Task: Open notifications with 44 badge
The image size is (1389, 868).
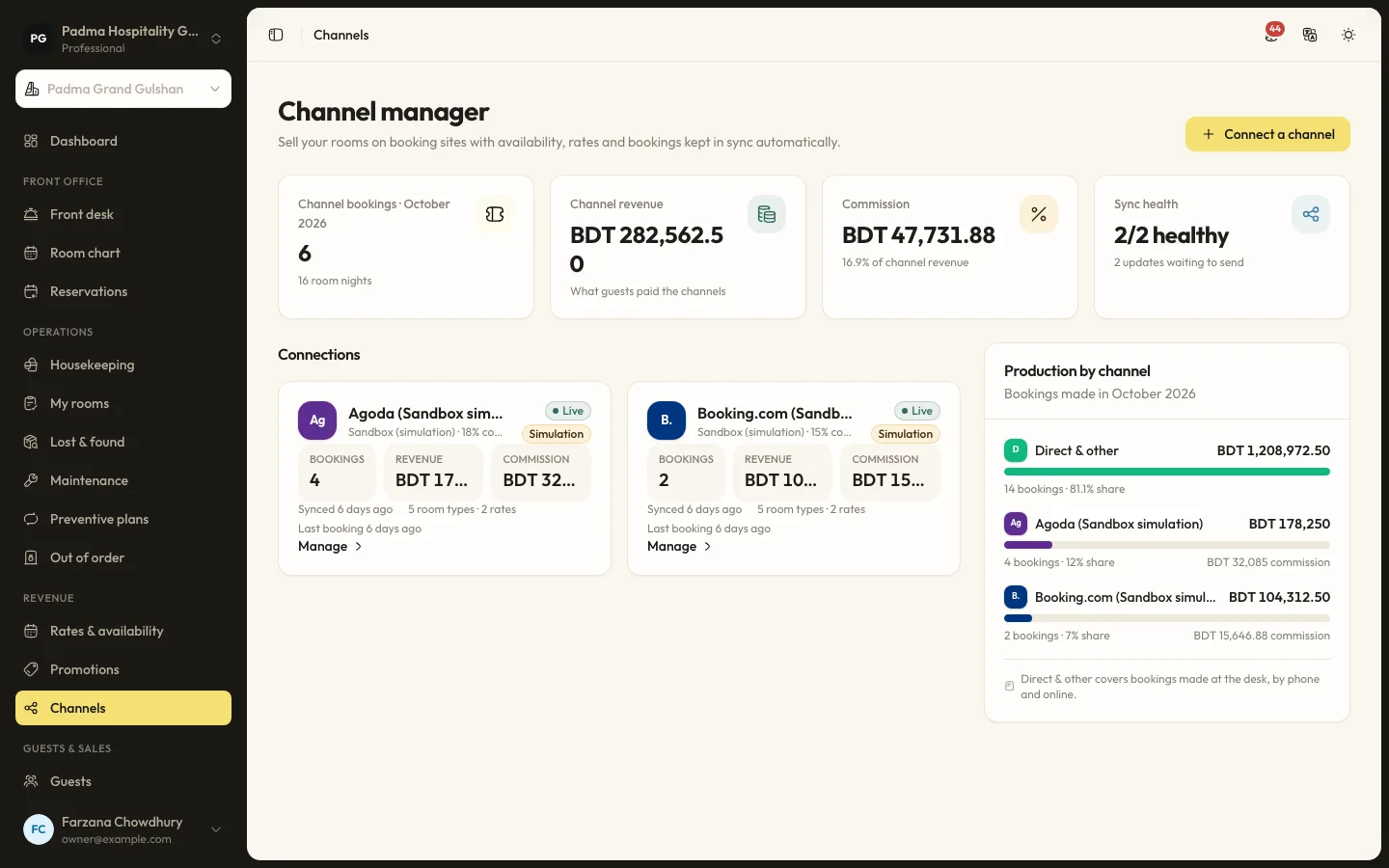Action: 1273,34
